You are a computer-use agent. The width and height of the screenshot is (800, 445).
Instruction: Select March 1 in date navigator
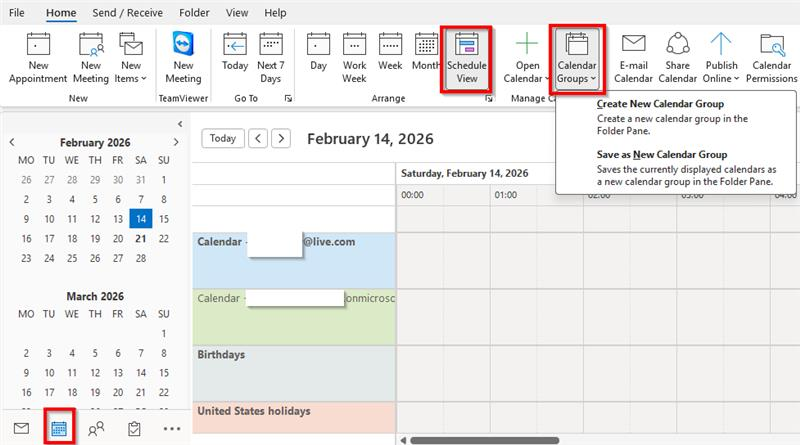click(x=164, y=333)
